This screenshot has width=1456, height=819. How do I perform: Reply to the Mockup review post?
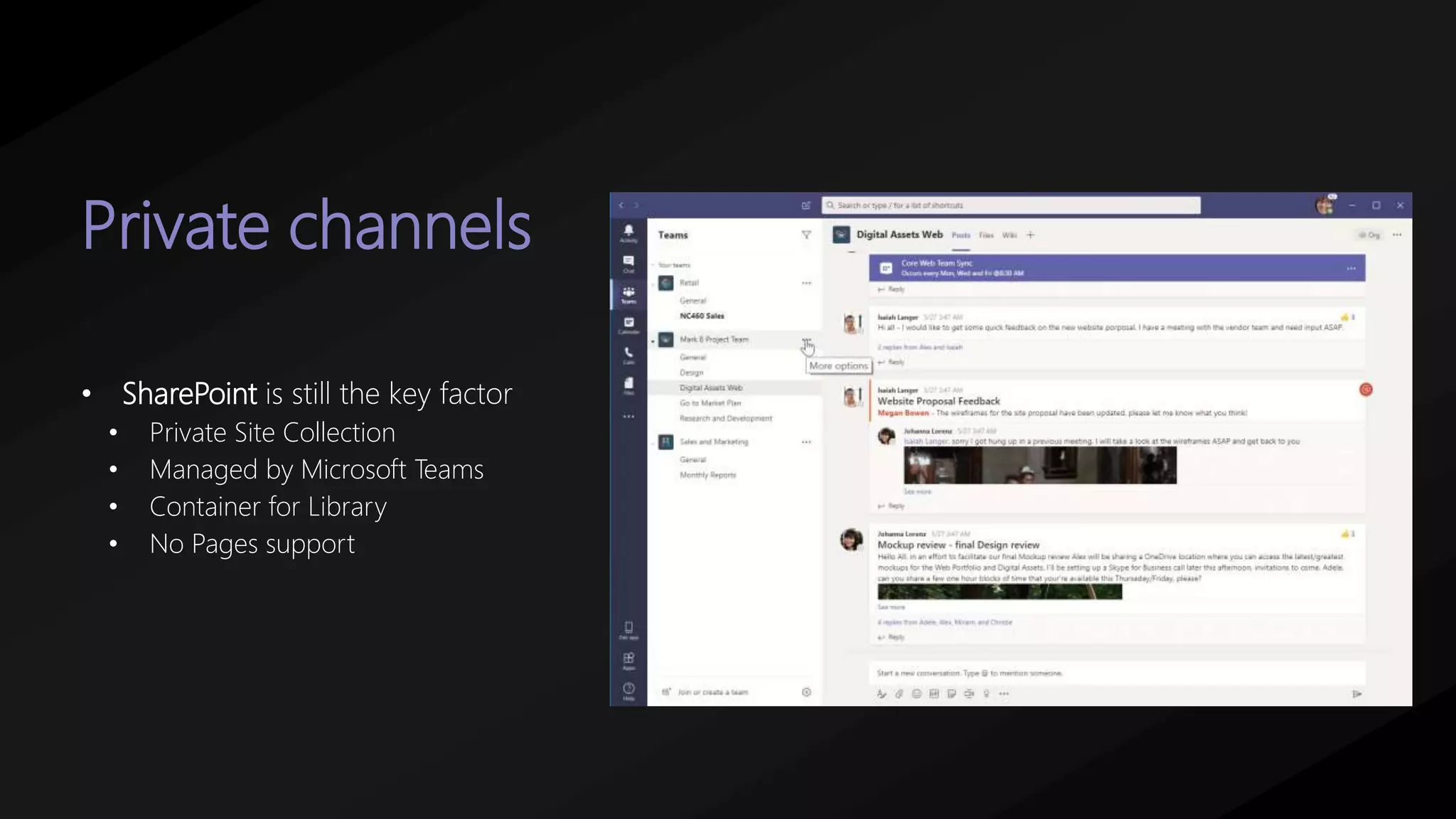[891, 638]
